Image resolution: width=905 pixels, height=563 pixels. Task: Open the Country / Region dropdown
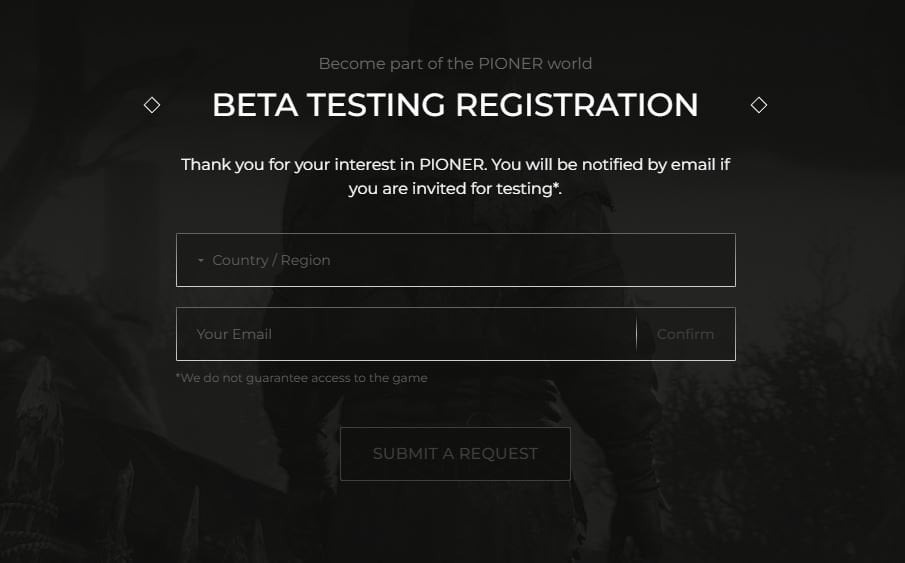click(x=455, y=260)
